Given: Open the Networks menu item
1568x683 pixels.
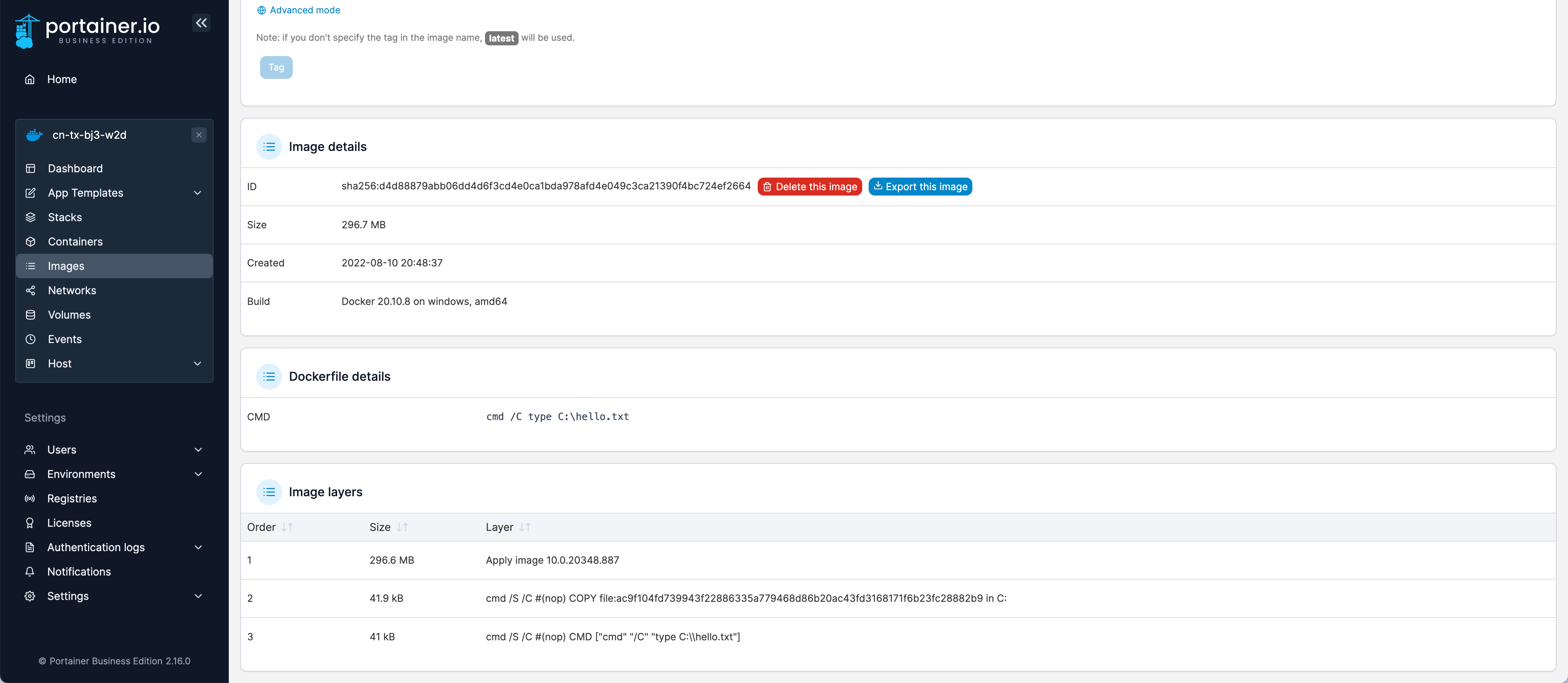Looking at the screenshot, I should click(114, 290).
